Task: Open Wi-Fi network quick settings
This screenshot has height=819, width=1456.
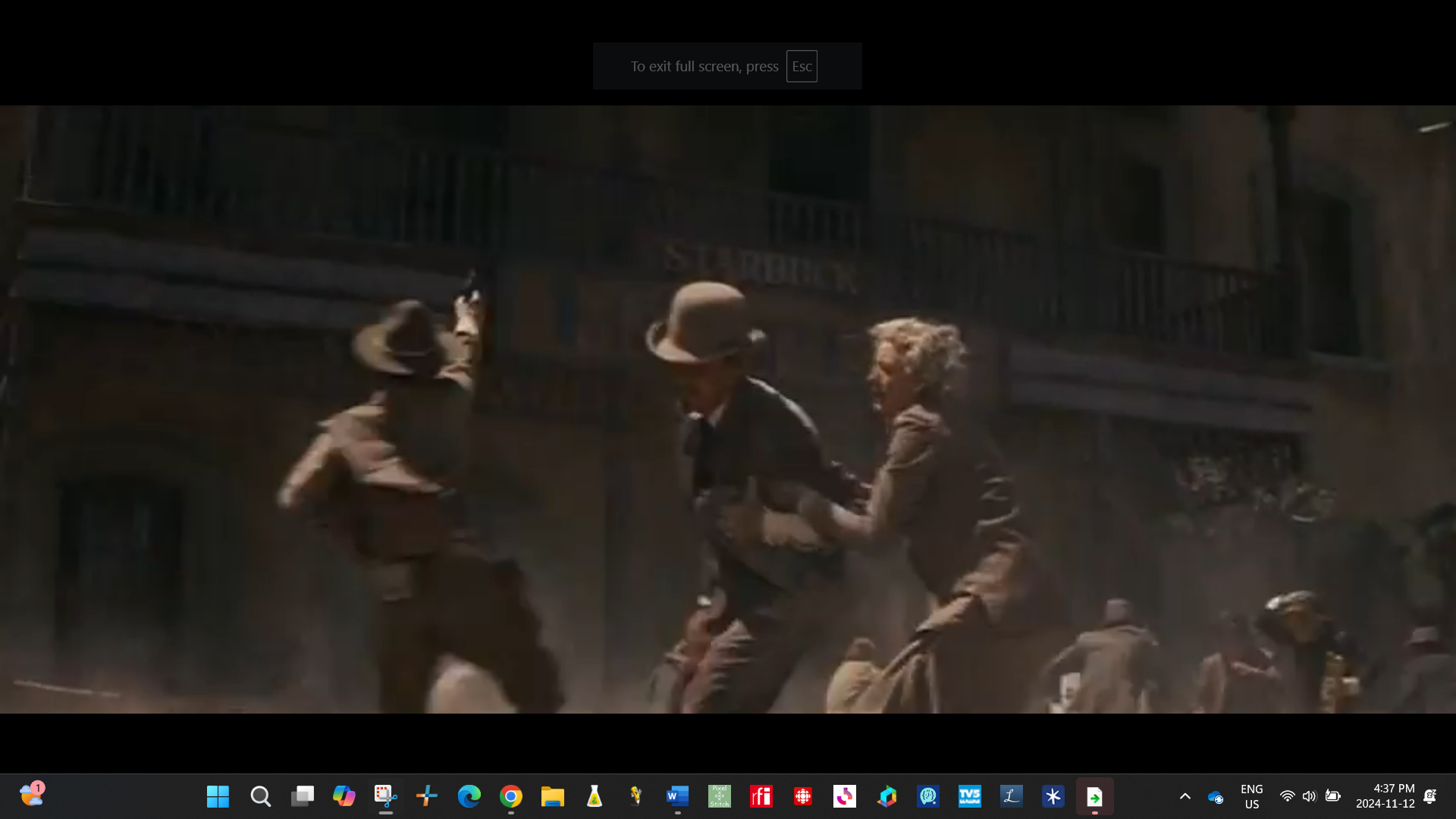Action: (x=1287, y=796)
